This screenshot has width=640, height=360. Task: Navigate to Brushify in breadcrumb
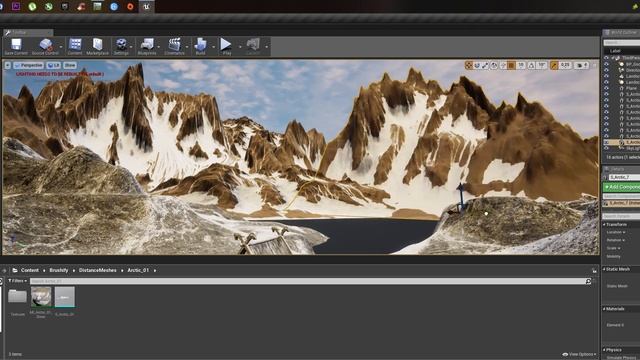[x=59, y=270]
